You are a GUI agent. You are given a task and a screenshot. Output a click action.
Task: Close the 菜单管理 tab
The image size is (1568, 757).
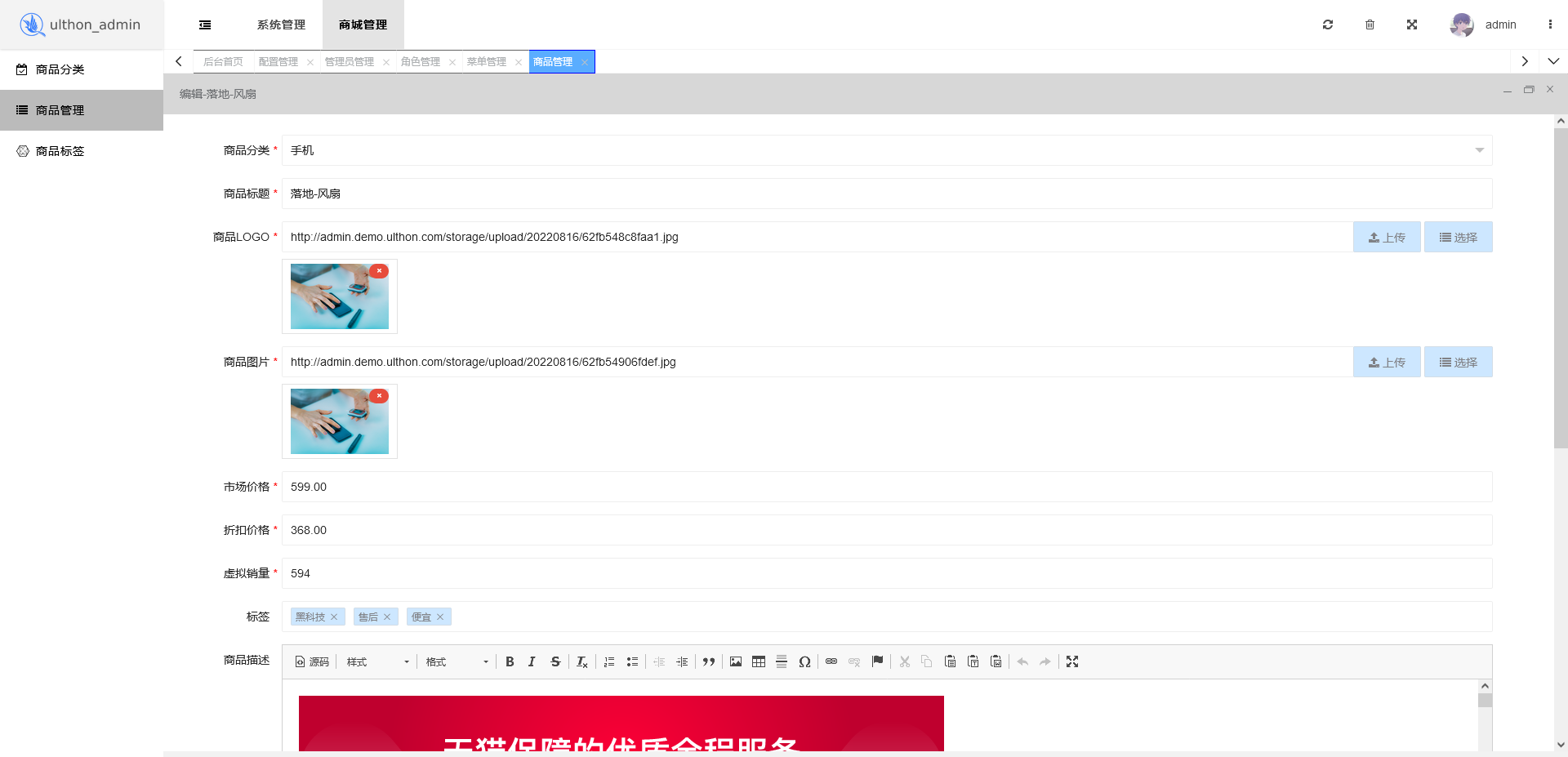tap(519, 62)
